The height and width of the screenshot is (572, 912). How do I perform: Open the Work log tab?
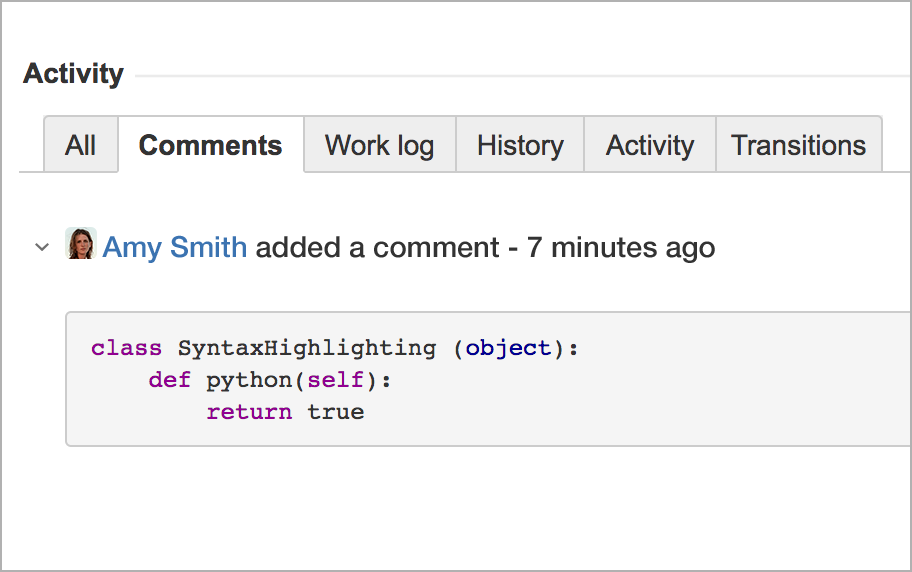[x=379, y=145]
